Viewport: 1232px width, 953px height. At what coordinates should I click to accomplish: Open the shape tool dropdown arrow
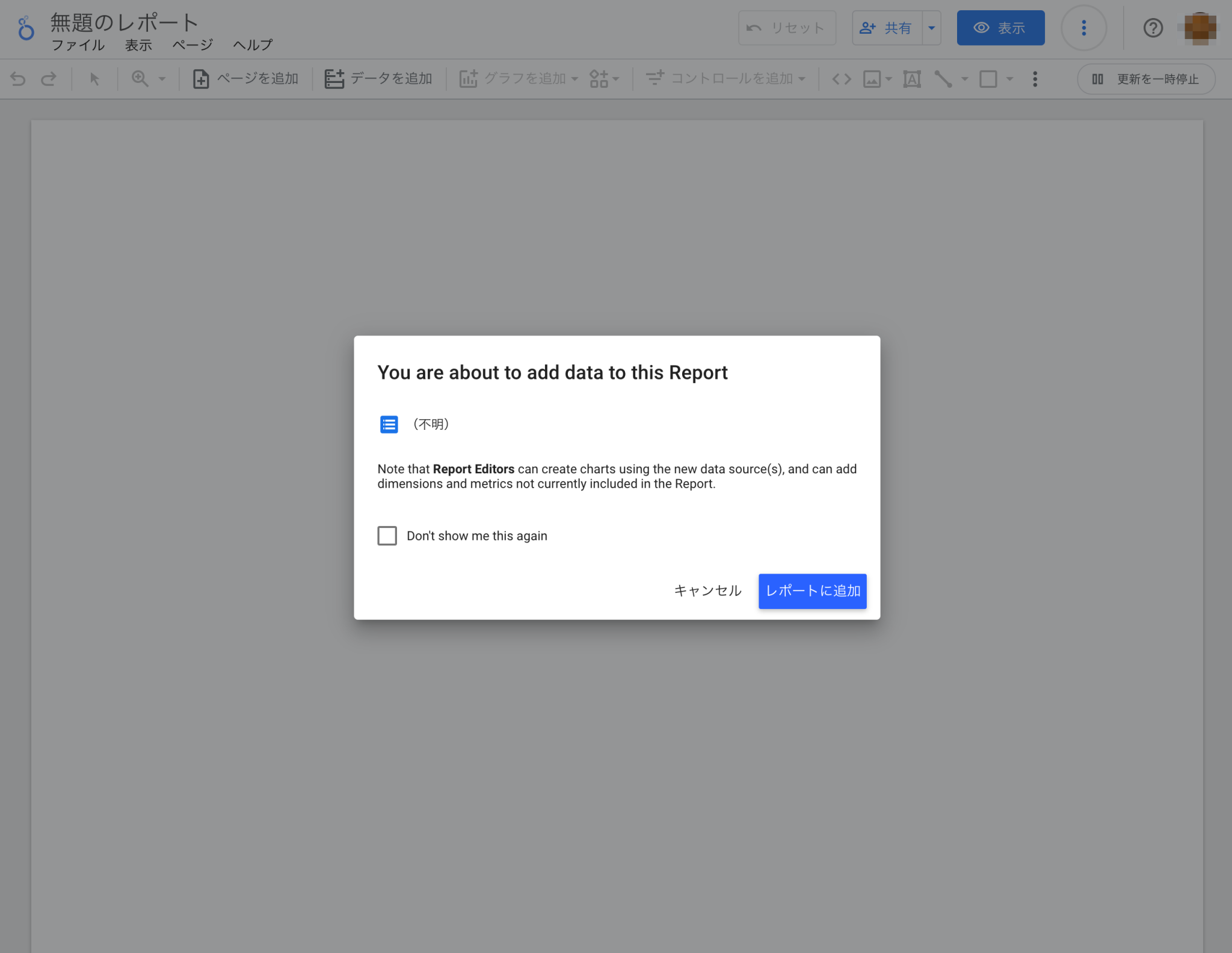pos(1009,78)
